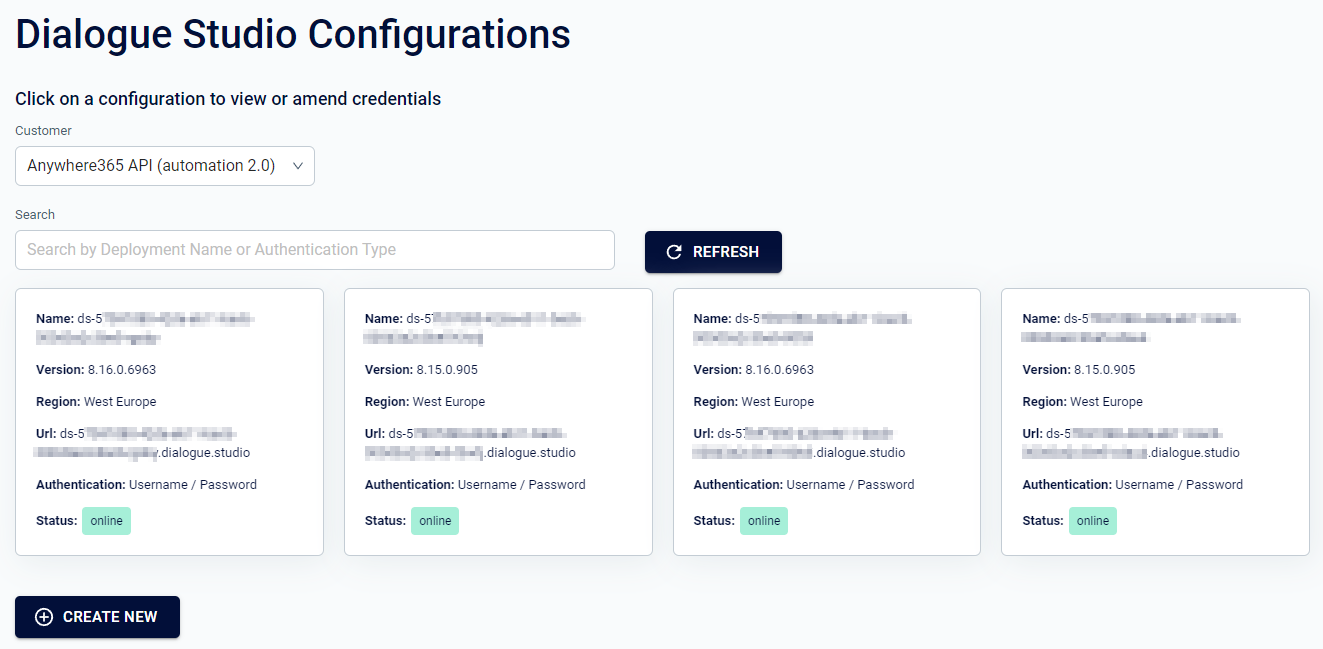The height and width of the screenshot is (649, 1323).
Task: Click the plus-circle icon on Create New
Action: tap(44, 617)
